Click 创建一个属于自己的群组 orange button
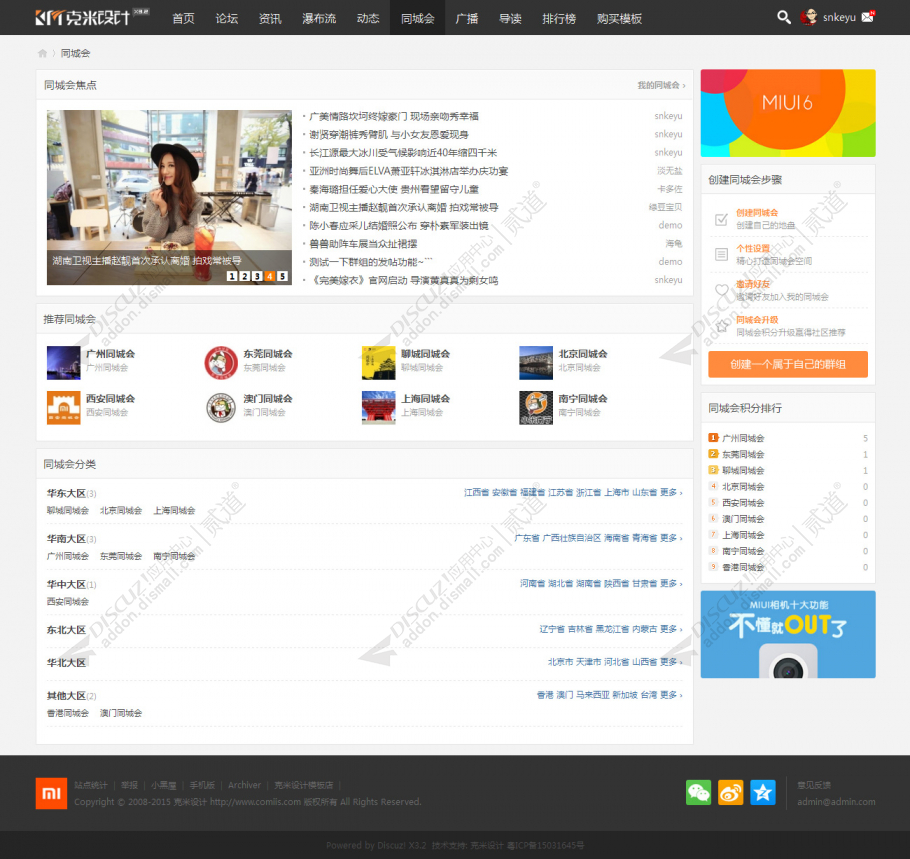Viewport: 910px width, 859px height. [x=788, y=364]
